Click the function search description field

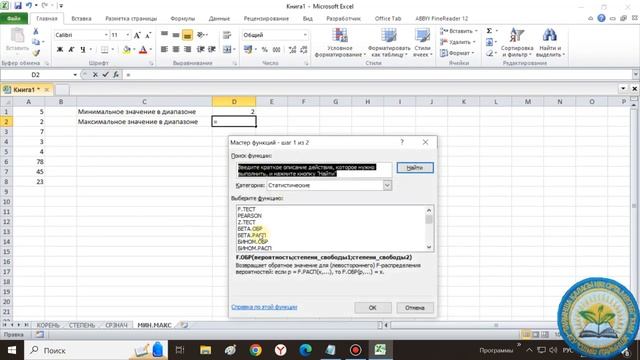point(314,170)
